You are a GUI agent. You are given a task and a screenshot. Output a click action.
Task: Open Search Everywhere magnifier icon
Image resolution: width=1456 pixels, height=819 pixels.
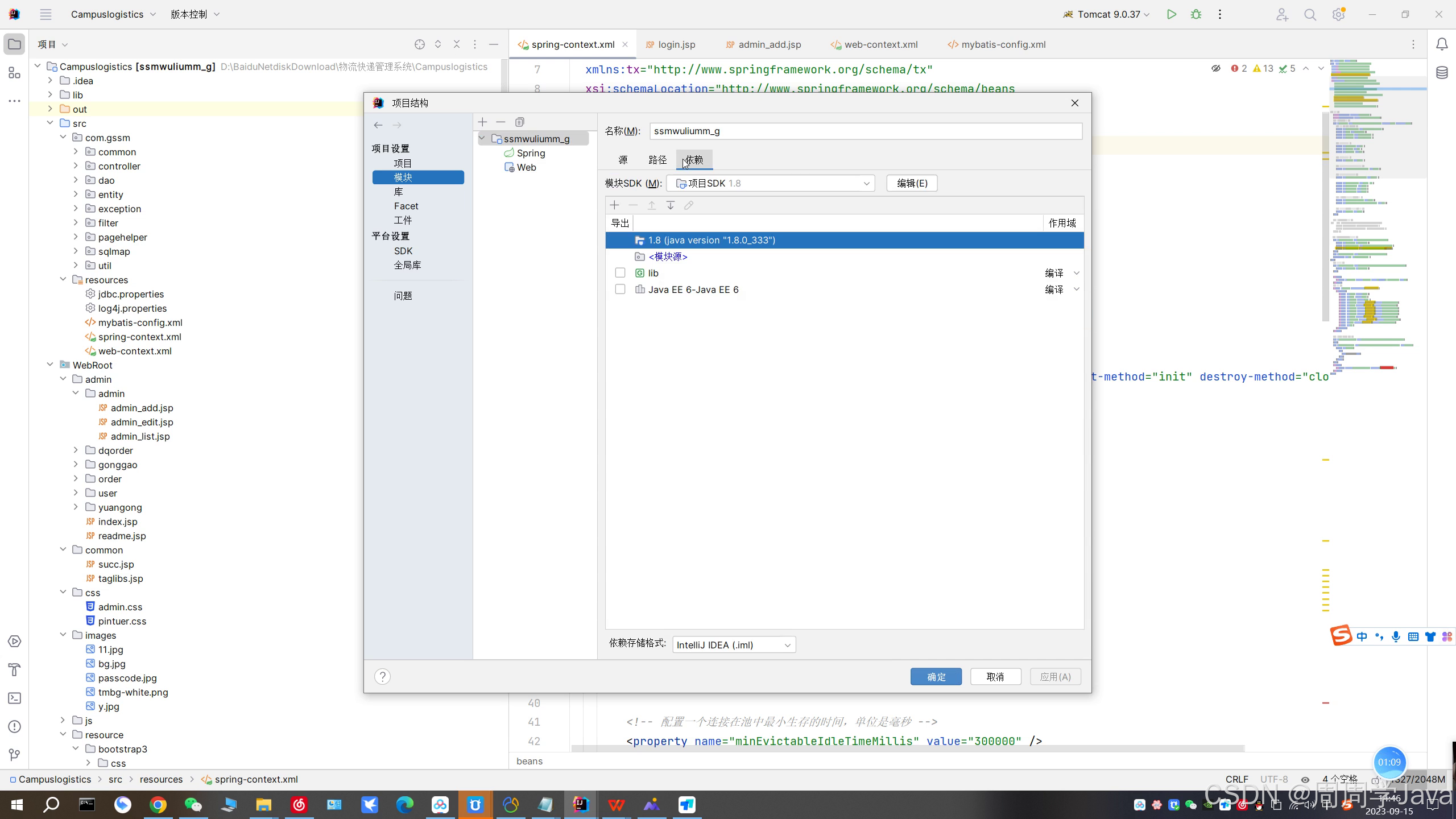tap(1310, 15)
